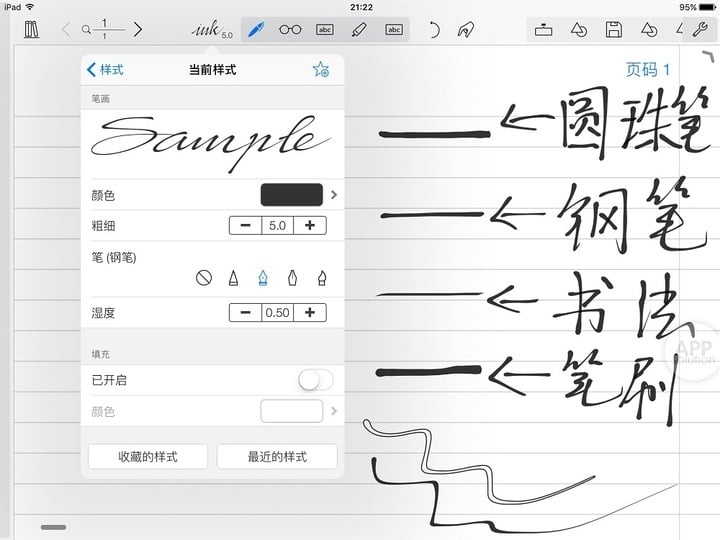This screenshot has height=540, width=720.
Task: Select the second abc text box tool
Action: (x=394, y=30)
